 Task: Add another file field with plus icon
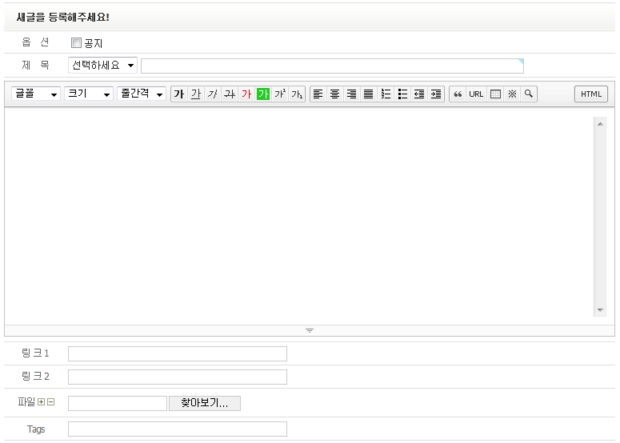point(41,403)
